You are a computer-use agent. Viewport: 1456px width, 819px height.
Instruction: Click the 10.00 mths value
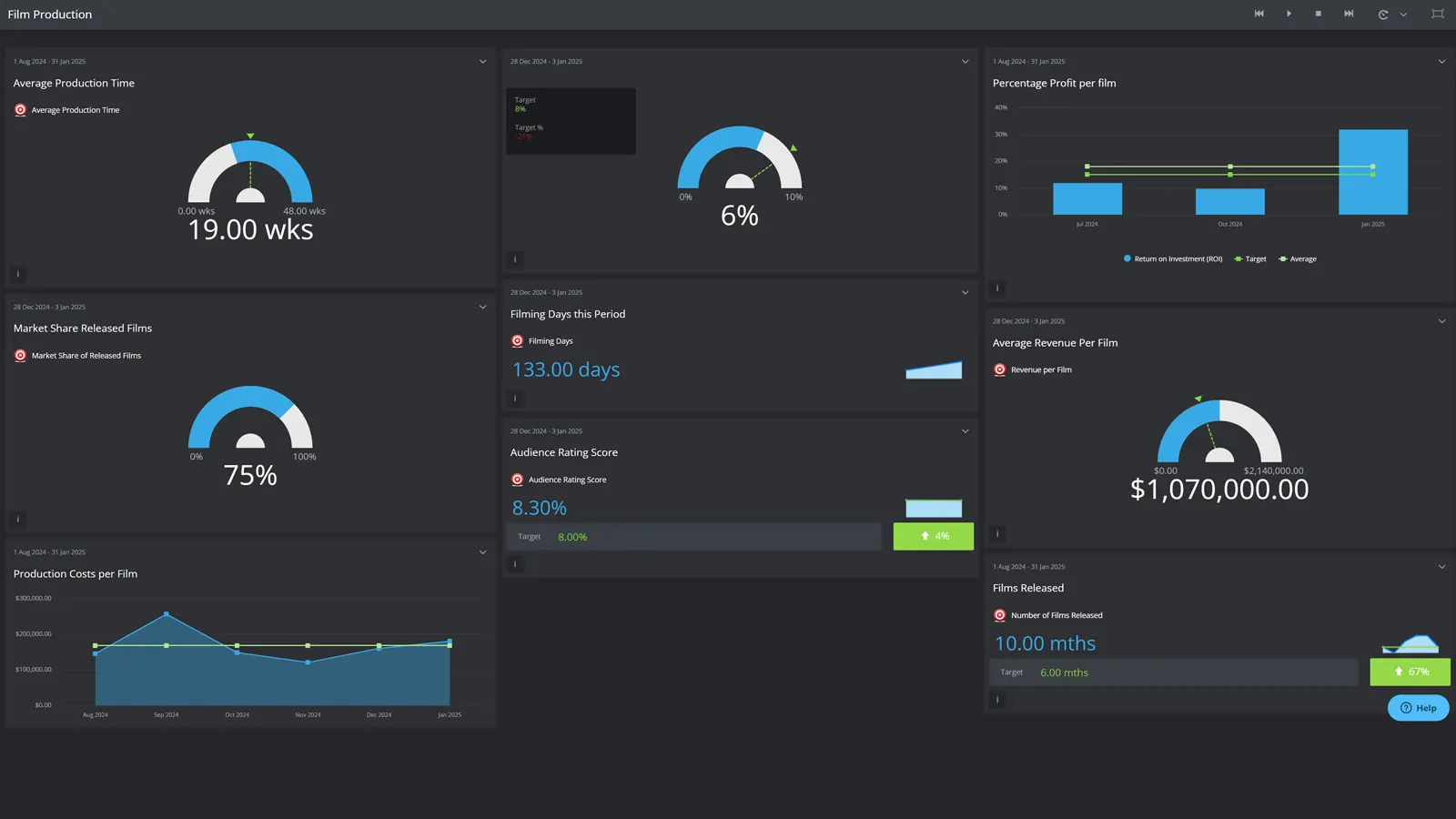pyautogui.click(x=1045, y=644)
